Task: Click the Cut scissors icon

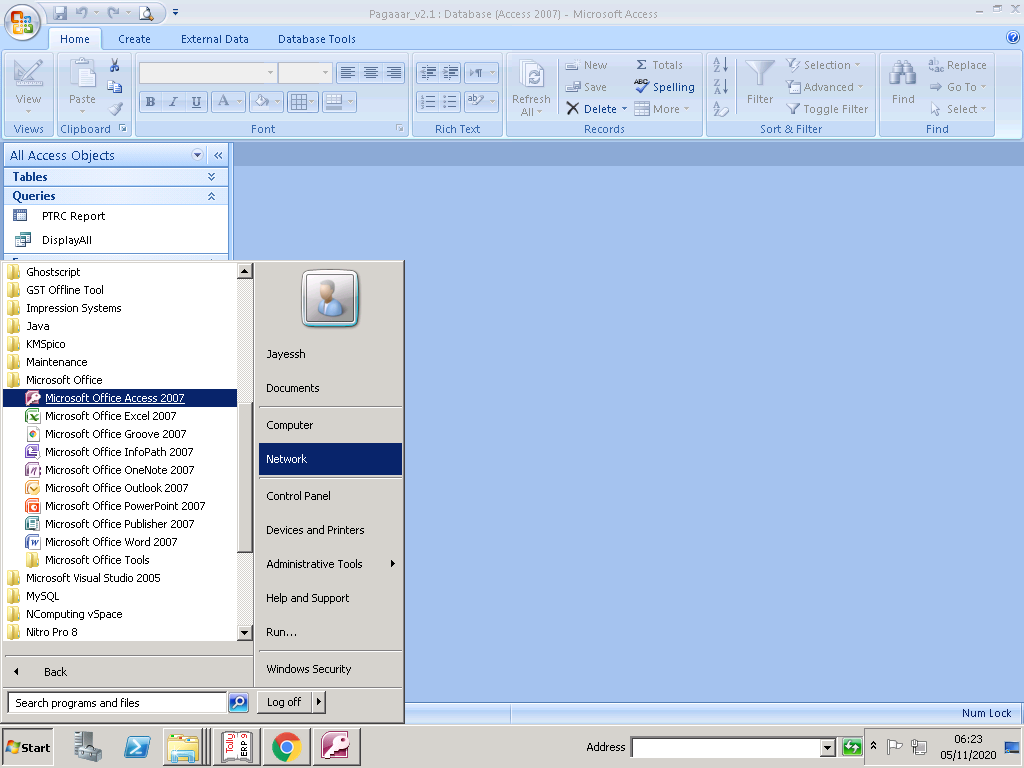Action: click(115, 65)
